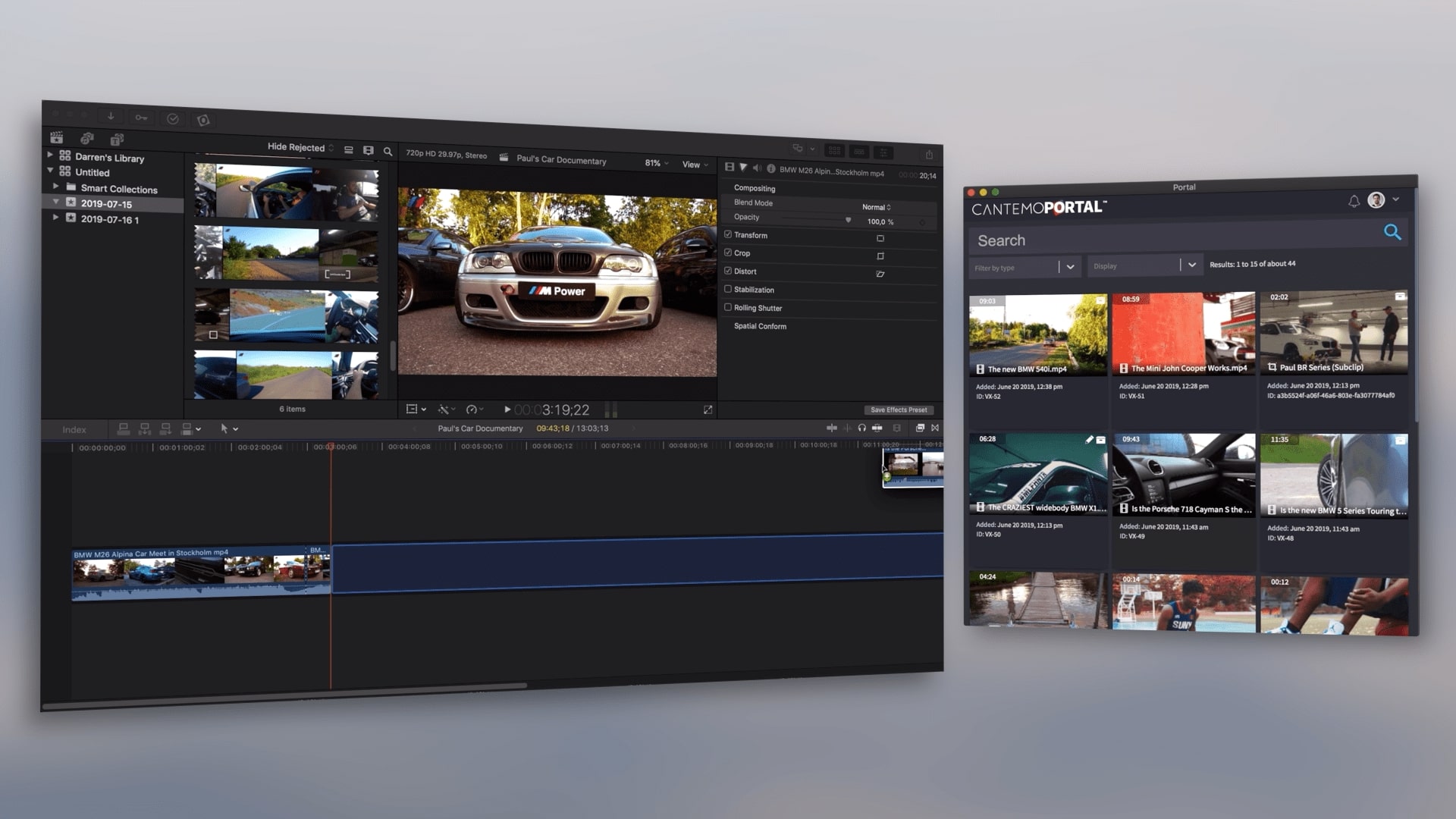Image resolution: width=1456 pixels, height=819 pixels.
Task: Show the Photos and Audio sidebar
Action: coord(87,138)
